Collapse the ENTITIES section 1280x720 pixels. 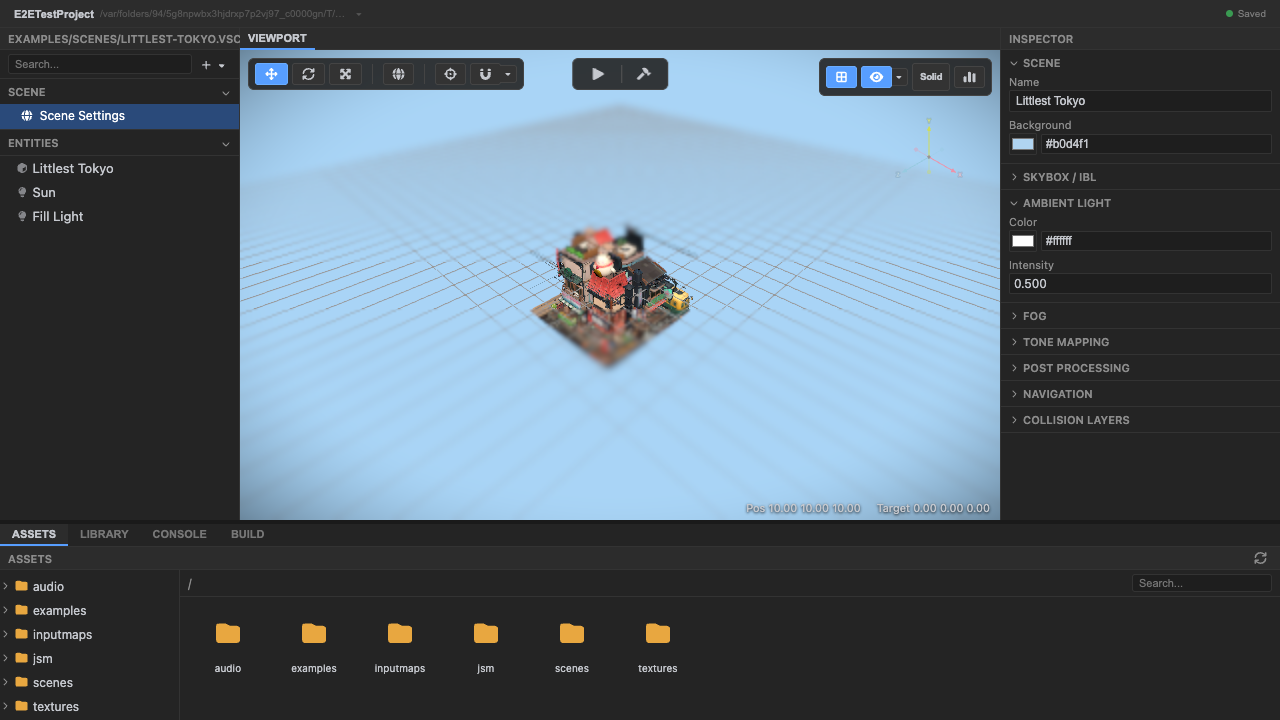pyautogui.click(x=225, y=143)
